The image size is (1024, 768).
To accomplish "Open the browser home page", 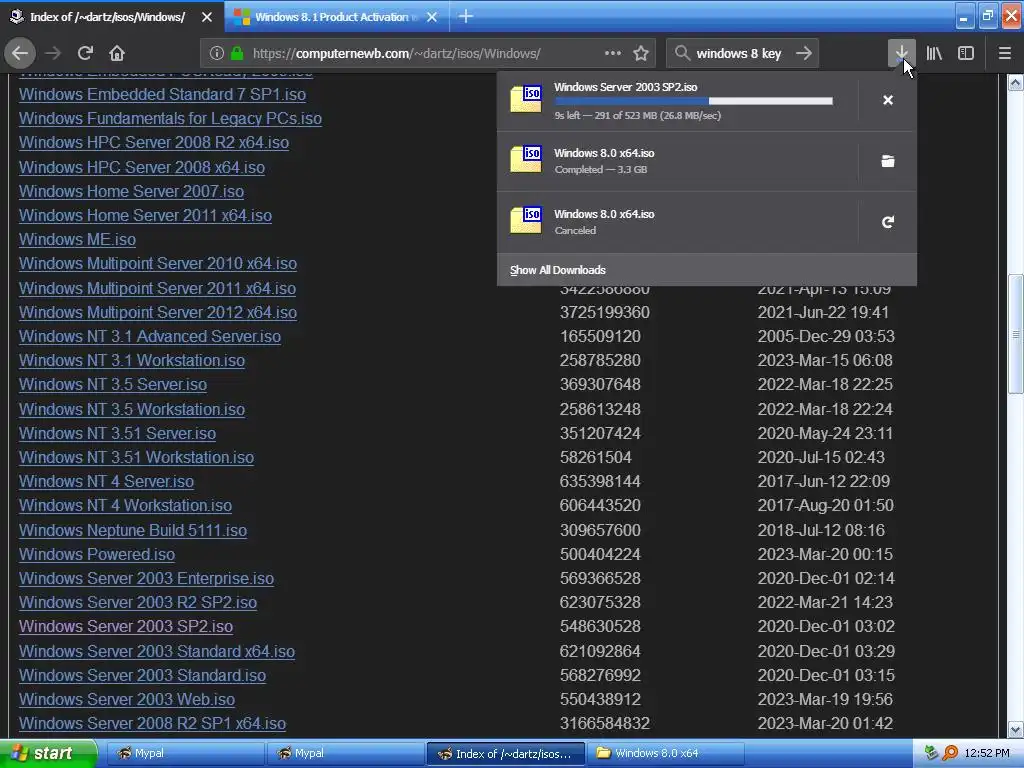I will coord(117,53).
